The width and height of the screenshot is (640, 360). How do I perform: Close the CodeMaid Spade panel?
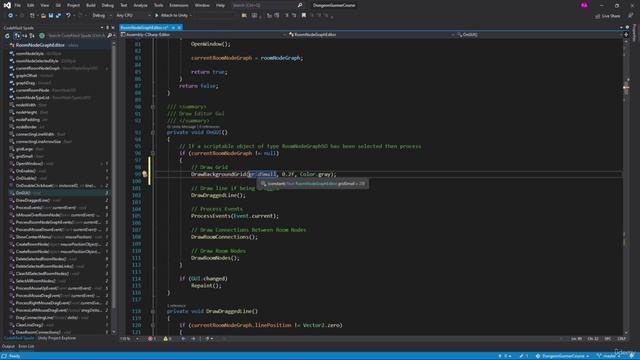(113, 28)
